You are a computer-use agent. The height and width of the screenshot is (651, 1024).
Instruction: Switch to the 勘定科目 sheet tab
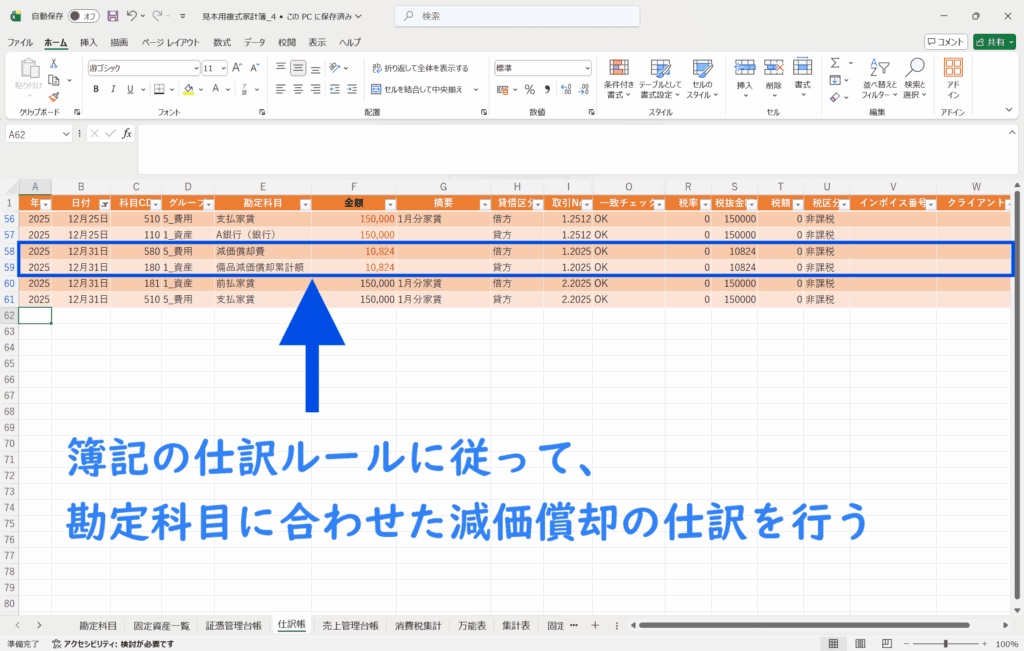point(97,625)
